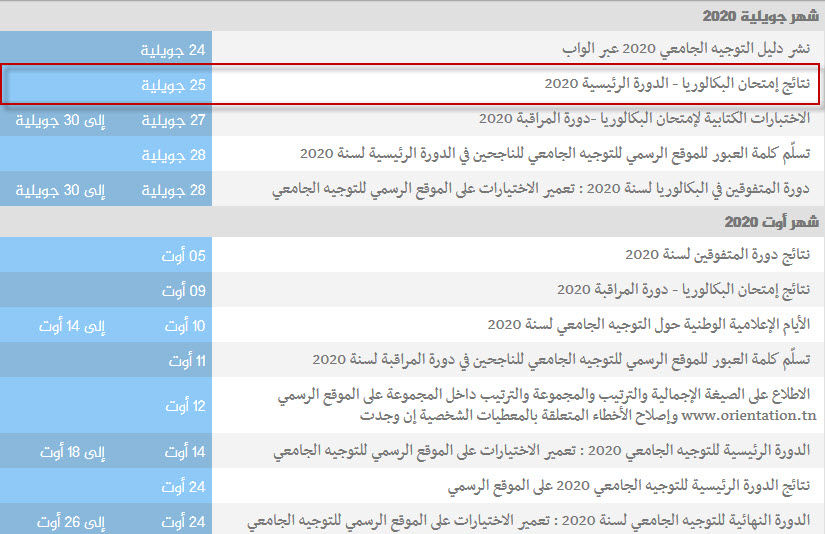Image resolution: width=825 pixels, height=534 pixels.
Task: Click the end date "إلى 14 أوت"
Action: pyautogui.click(x=72, y=326)
